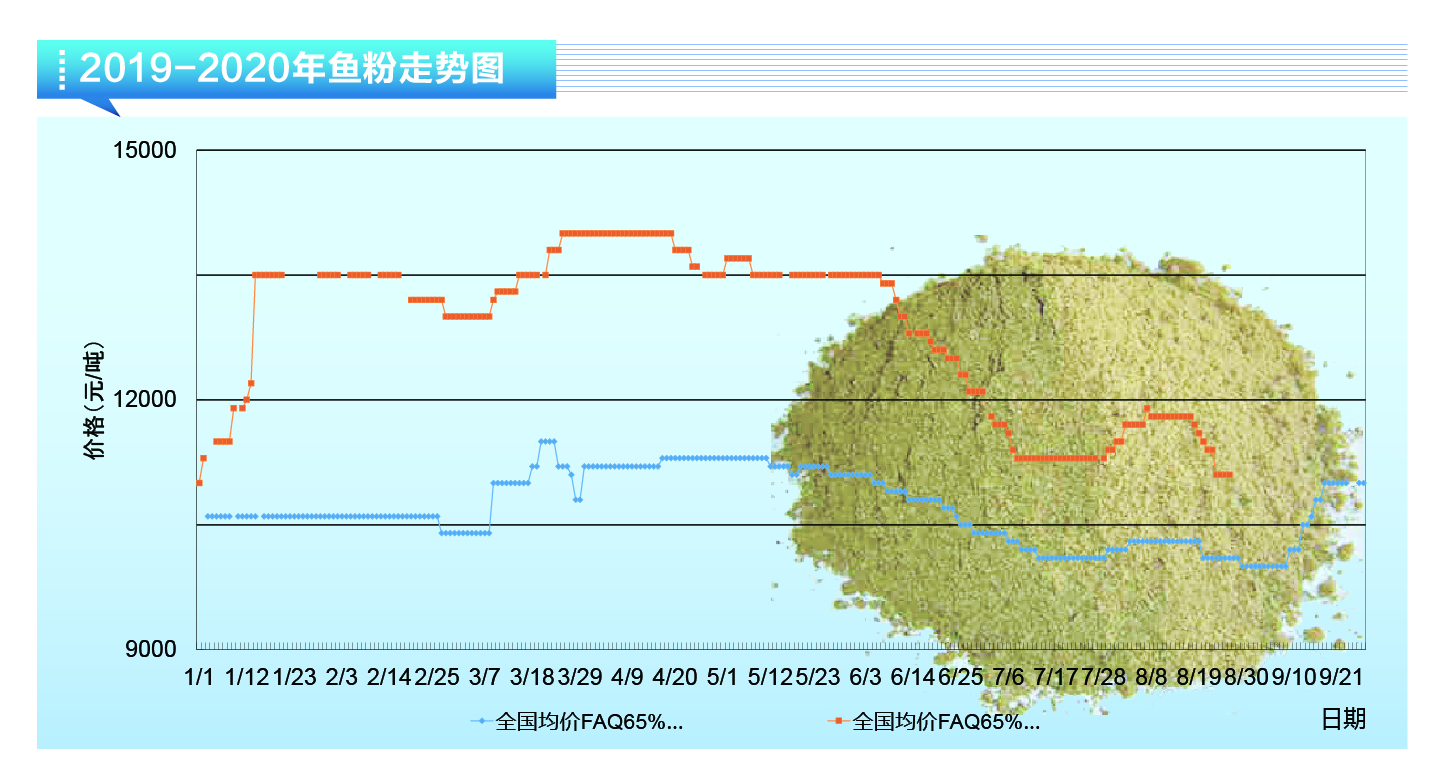The image size is (1442, 781).
Task: Click the 日期 x-axis title
Action: [x=1343, y=719]
